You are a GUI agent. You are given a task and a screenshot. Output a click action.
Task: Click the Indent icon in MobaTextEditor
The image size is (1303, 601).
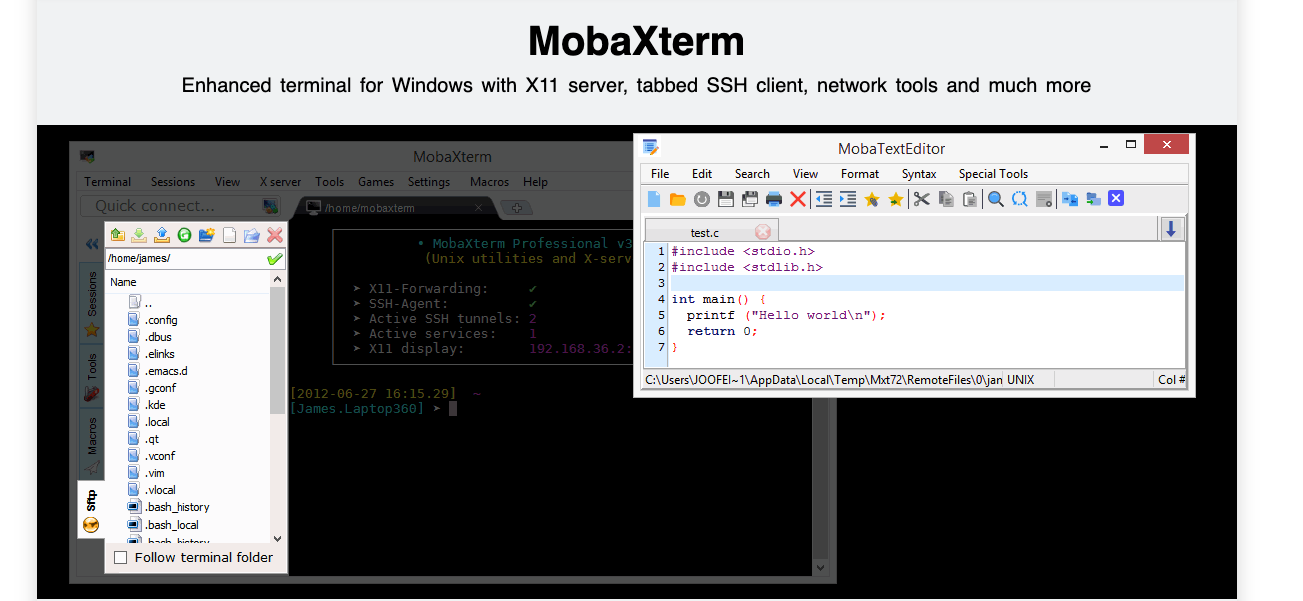pyautogui.click(x=848, y=199)
